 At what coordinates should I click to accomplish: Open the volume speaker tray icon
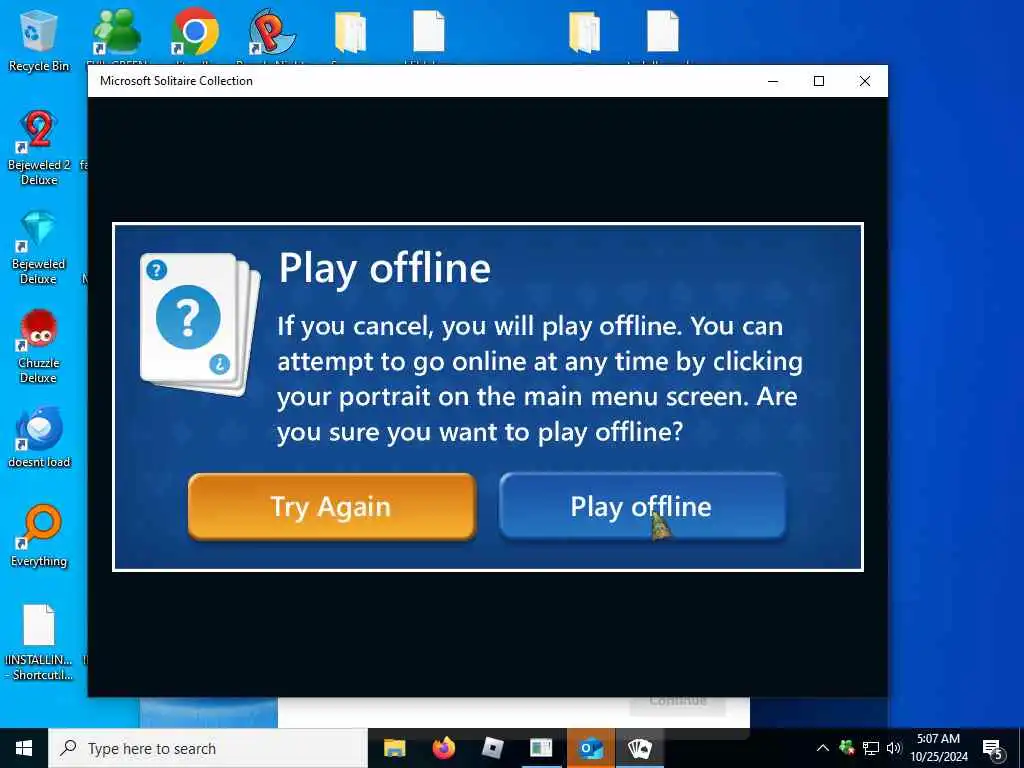click(x=893, y=748)
